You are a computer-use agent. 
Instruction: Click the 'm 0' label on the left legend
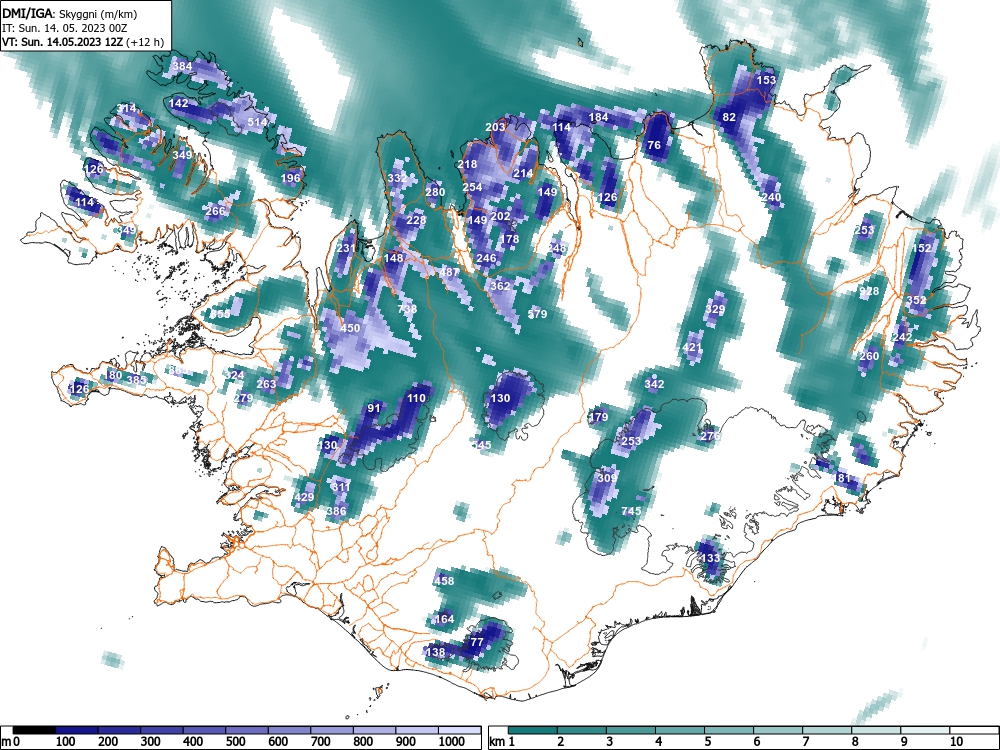tap(11, 742)
